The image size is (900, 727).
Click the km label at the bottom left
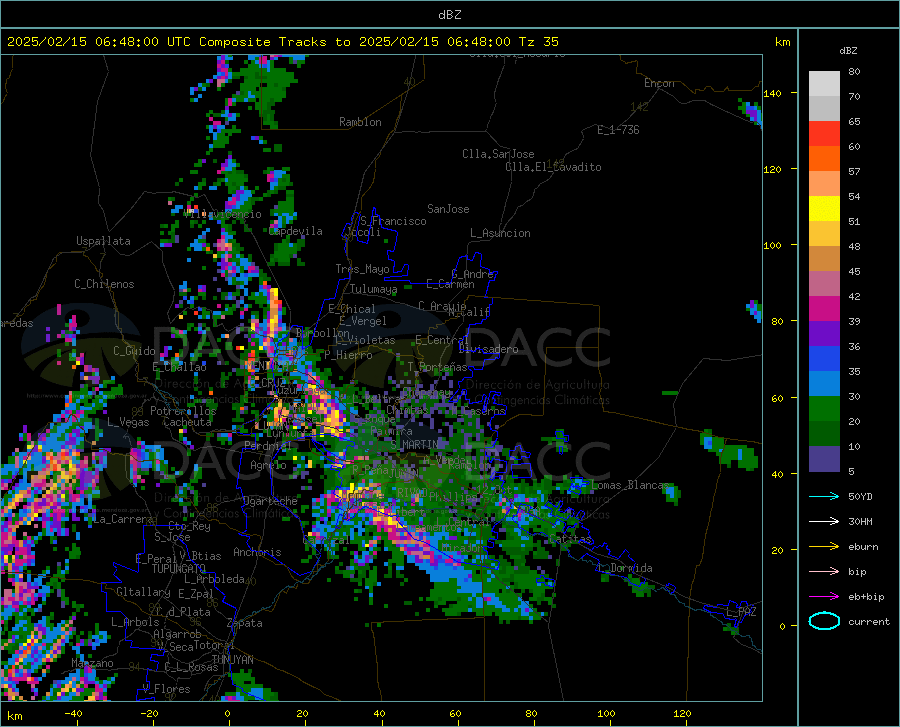click(14, 716)
